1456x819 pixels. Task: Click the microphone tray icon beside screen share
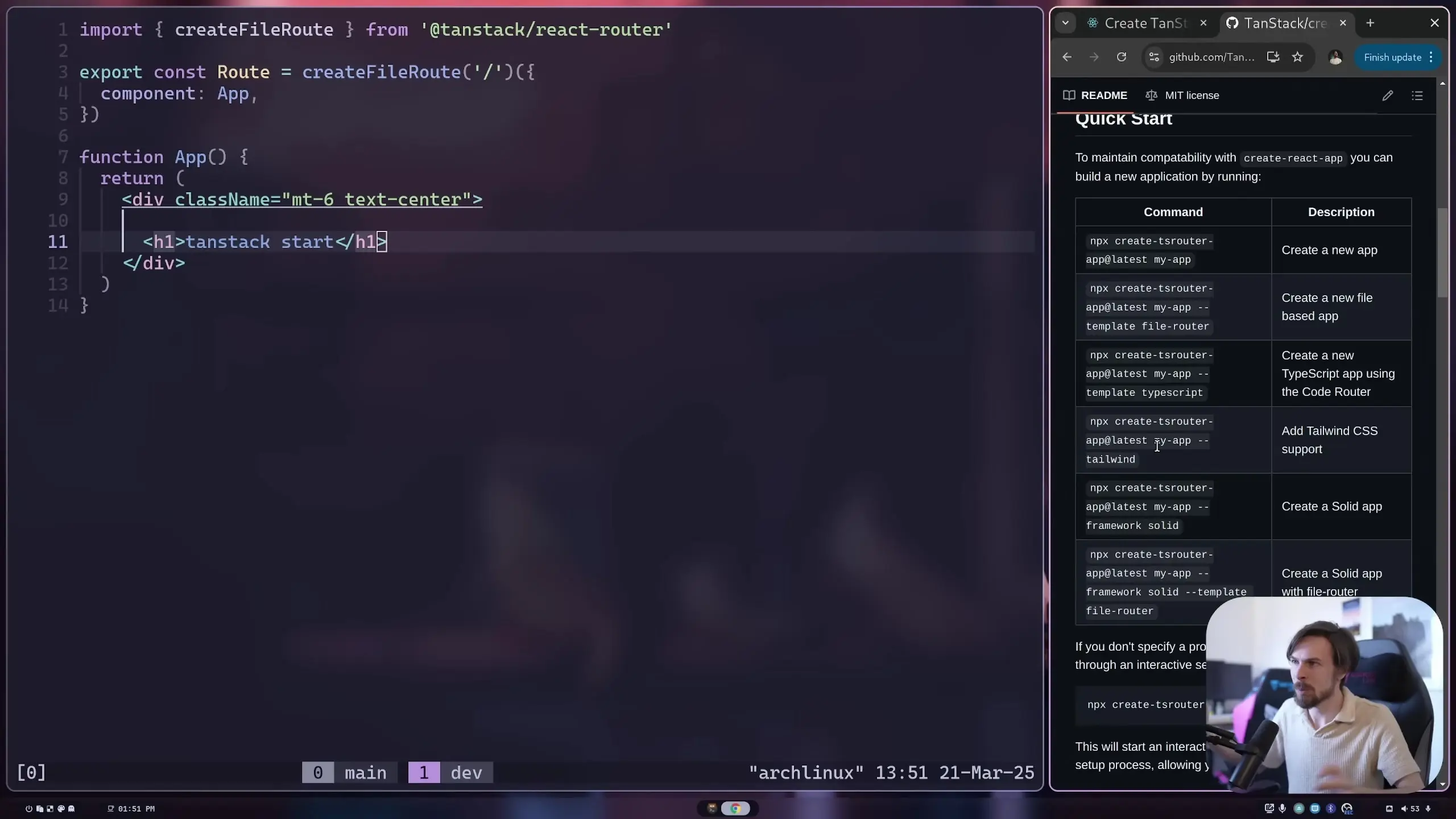1282,808
